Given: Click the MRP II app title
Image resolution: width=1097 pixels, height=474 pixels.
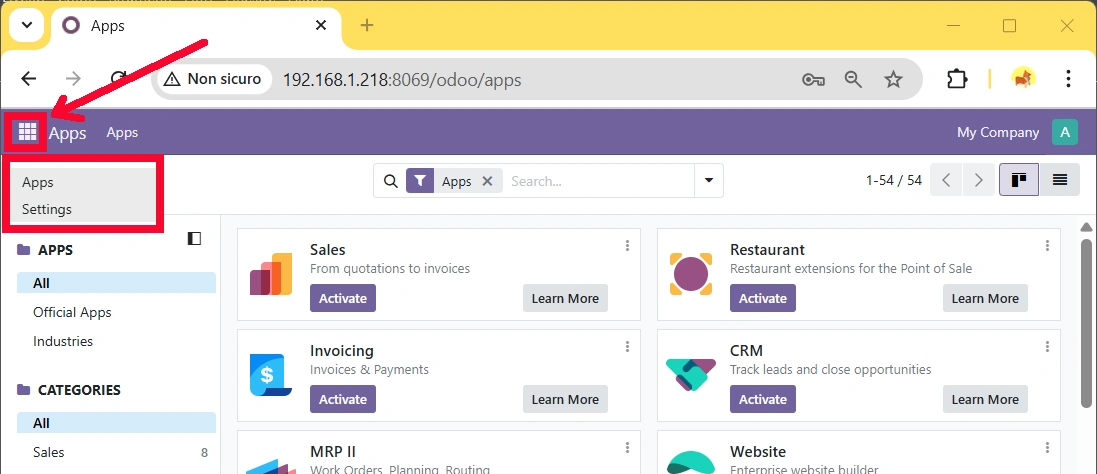Looking at the screenshot, I should point(333,452).
